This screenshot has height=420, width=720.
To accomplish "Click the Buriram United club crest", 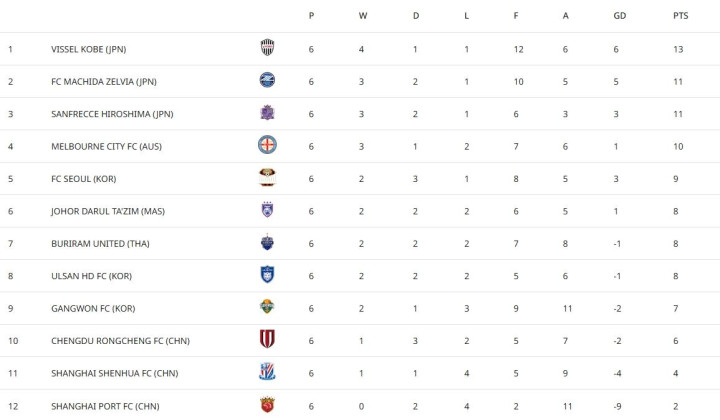I will (x=267, y=243).
